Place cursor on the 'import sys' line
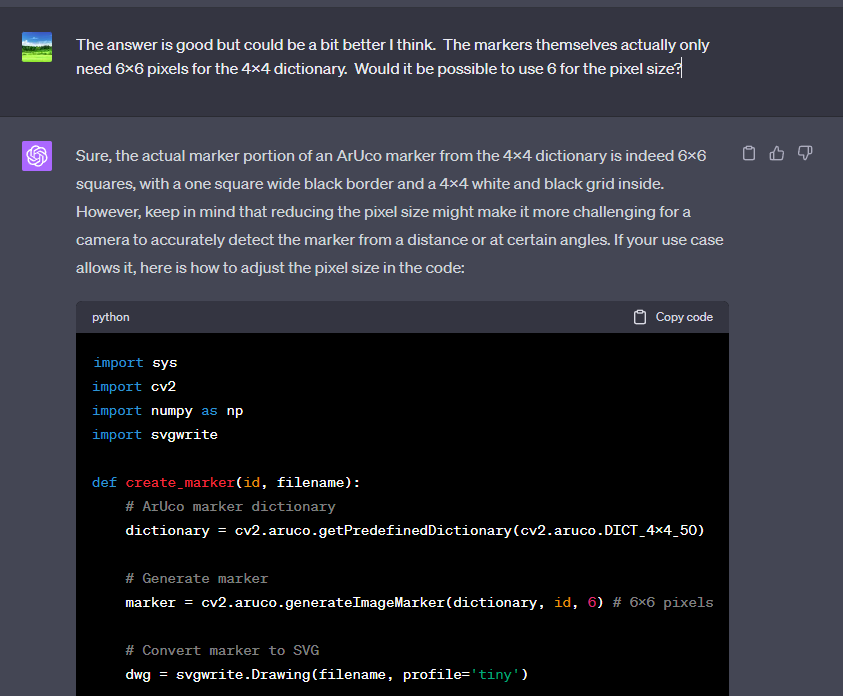Viewport: 843px width, 696px height. tap(135, 363)
